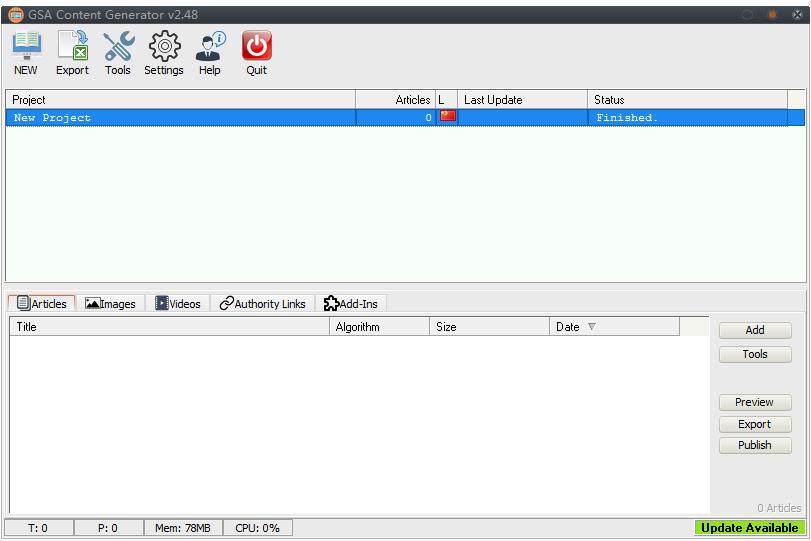Sort articles by Algorithm column header
The height and width of the screenshot is (541, 811).
(380, 327)
